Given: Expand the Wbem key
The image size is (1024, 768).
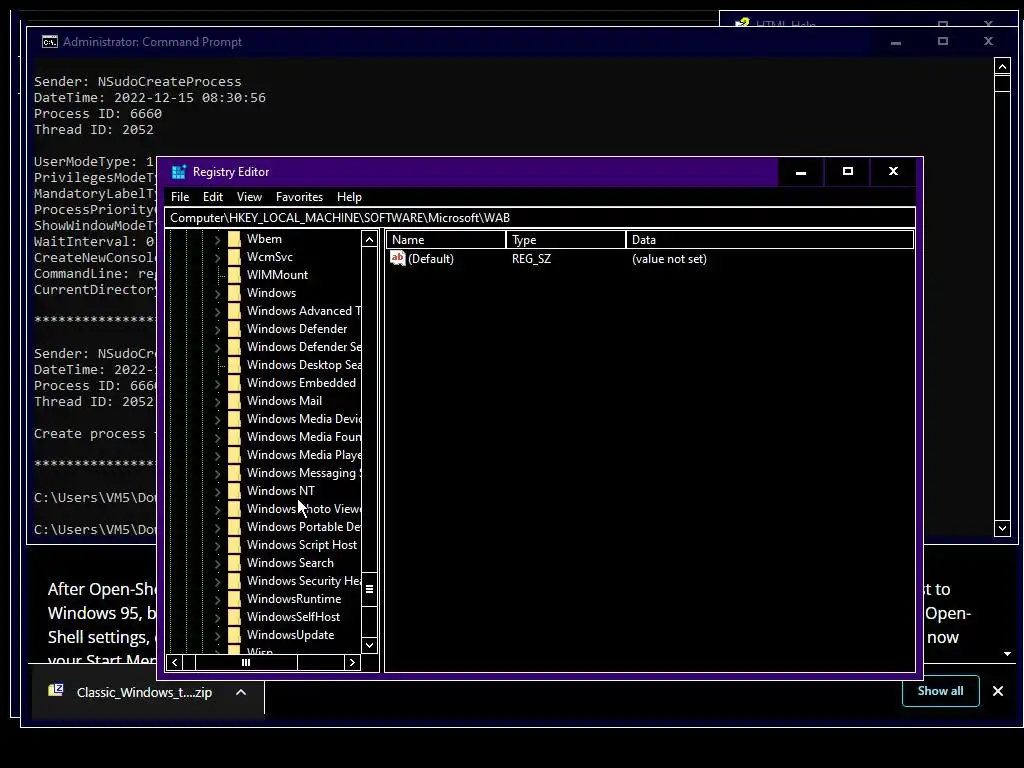Looking at the screenshot, I should pos(217,240).
